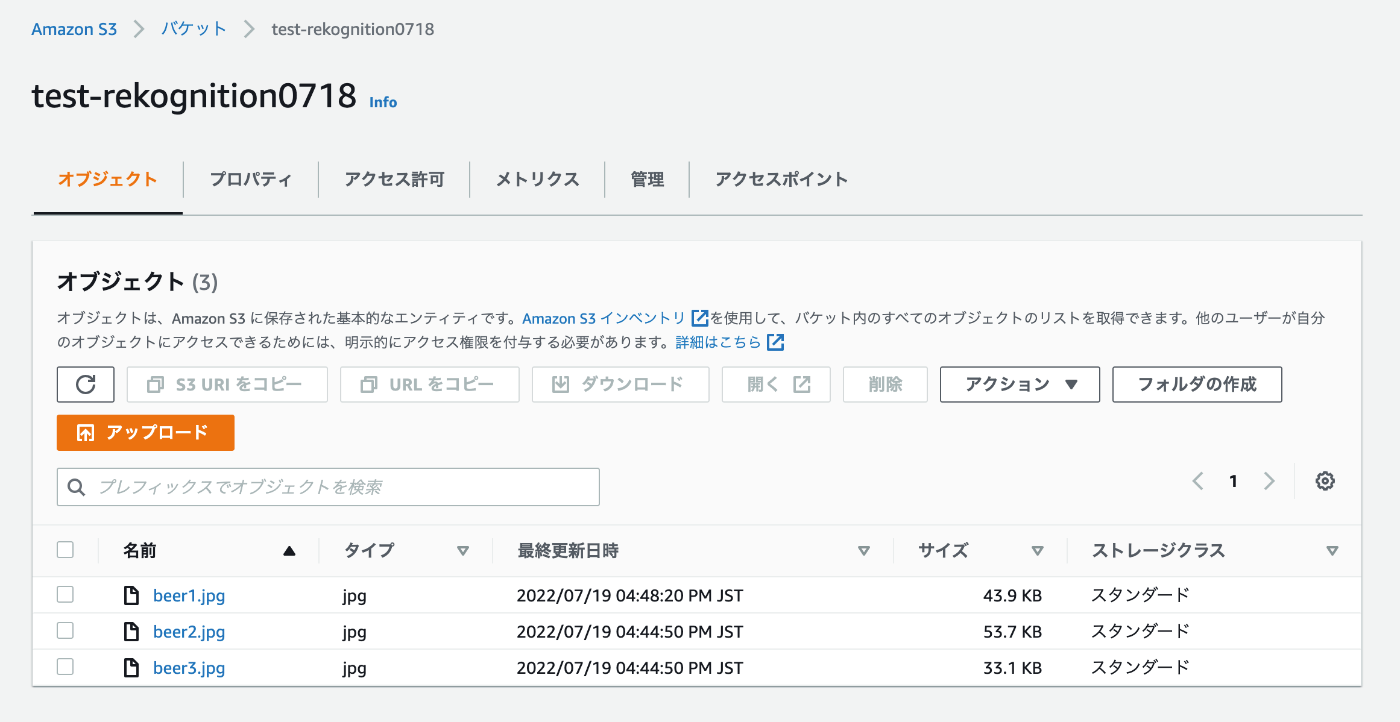The height and width of the screenshot is (722, 1400).
Task: Open the アクション dropdown menu
Action: (1020, 385)
